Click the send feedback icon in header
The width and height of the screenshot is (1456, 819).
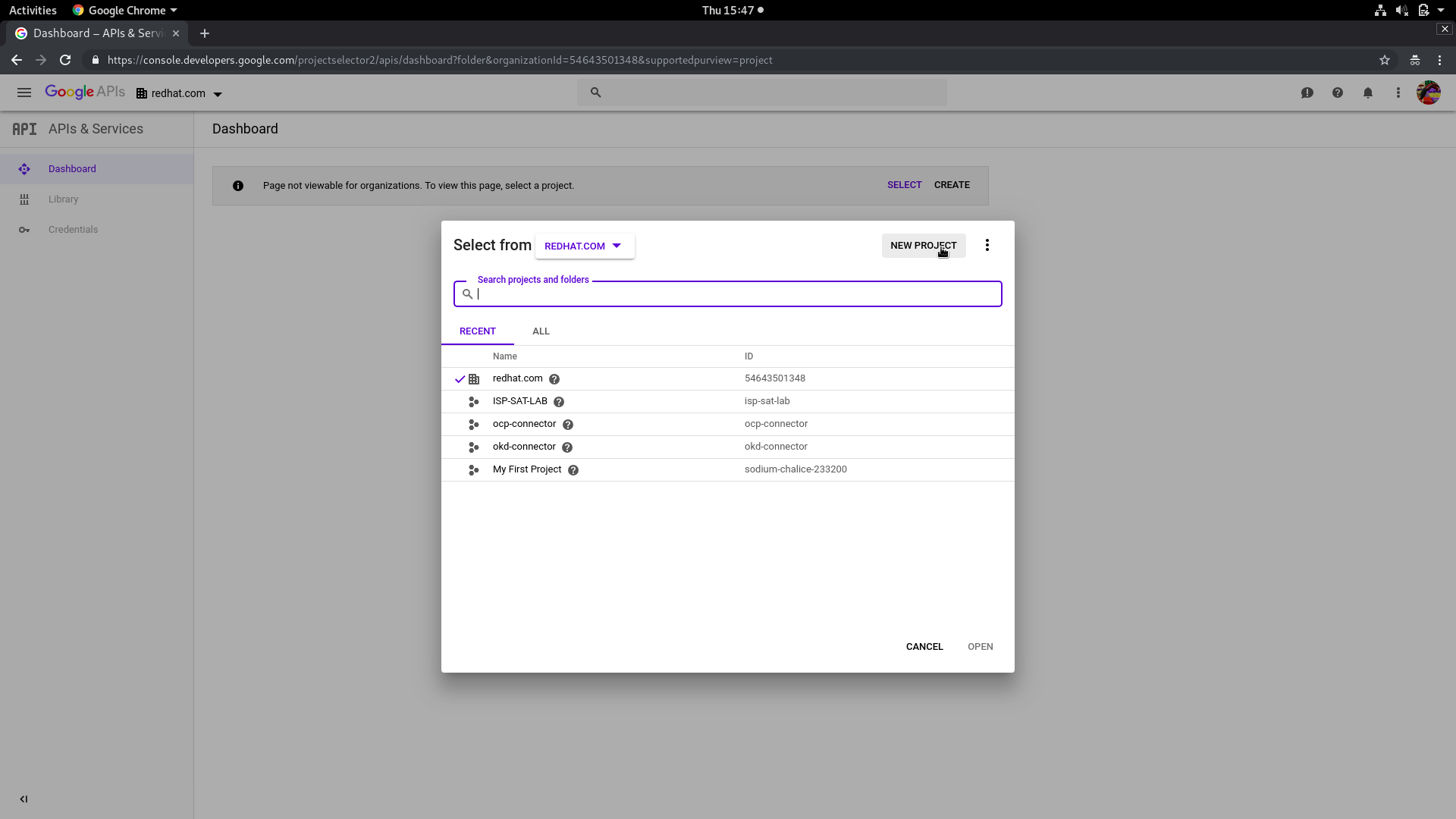1307,93
